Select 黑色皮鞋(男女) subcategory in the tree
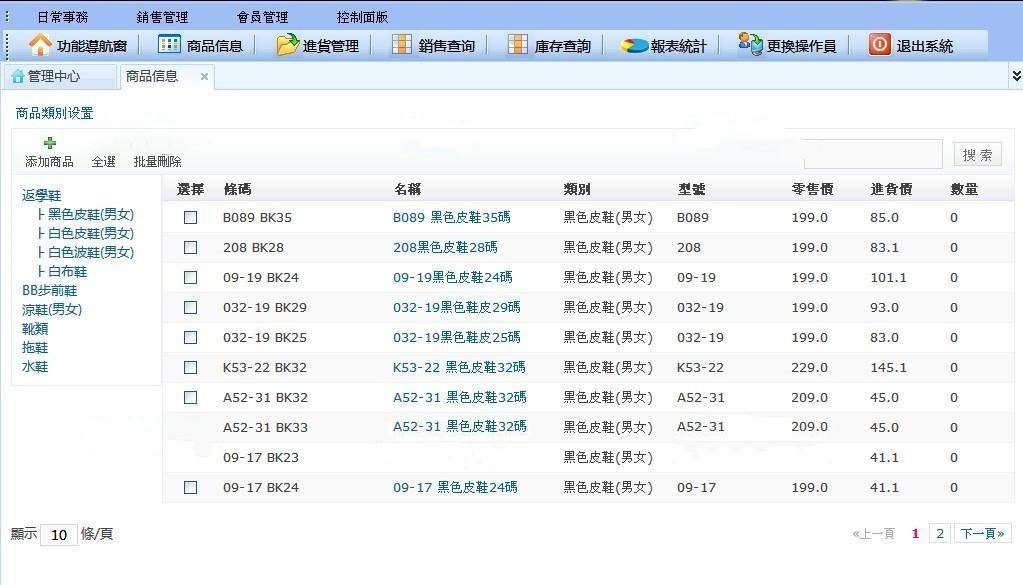 (x=91, y=214)
